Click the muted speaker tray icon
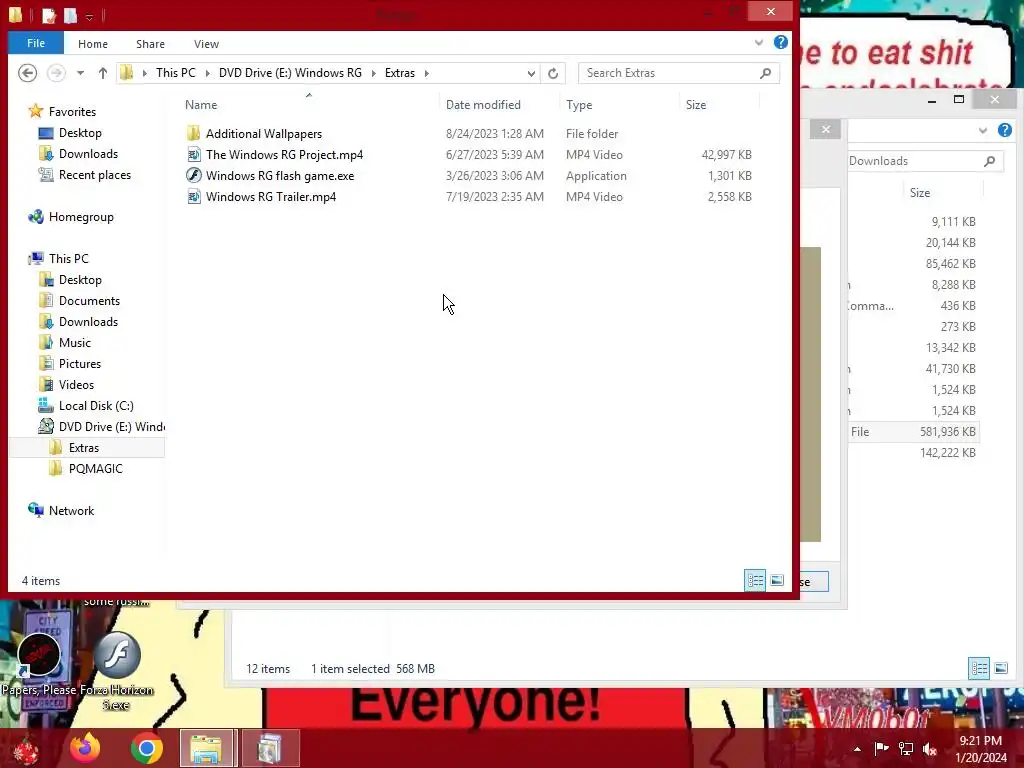Viewport: 1024px width, 768px height. coord(930,749)
